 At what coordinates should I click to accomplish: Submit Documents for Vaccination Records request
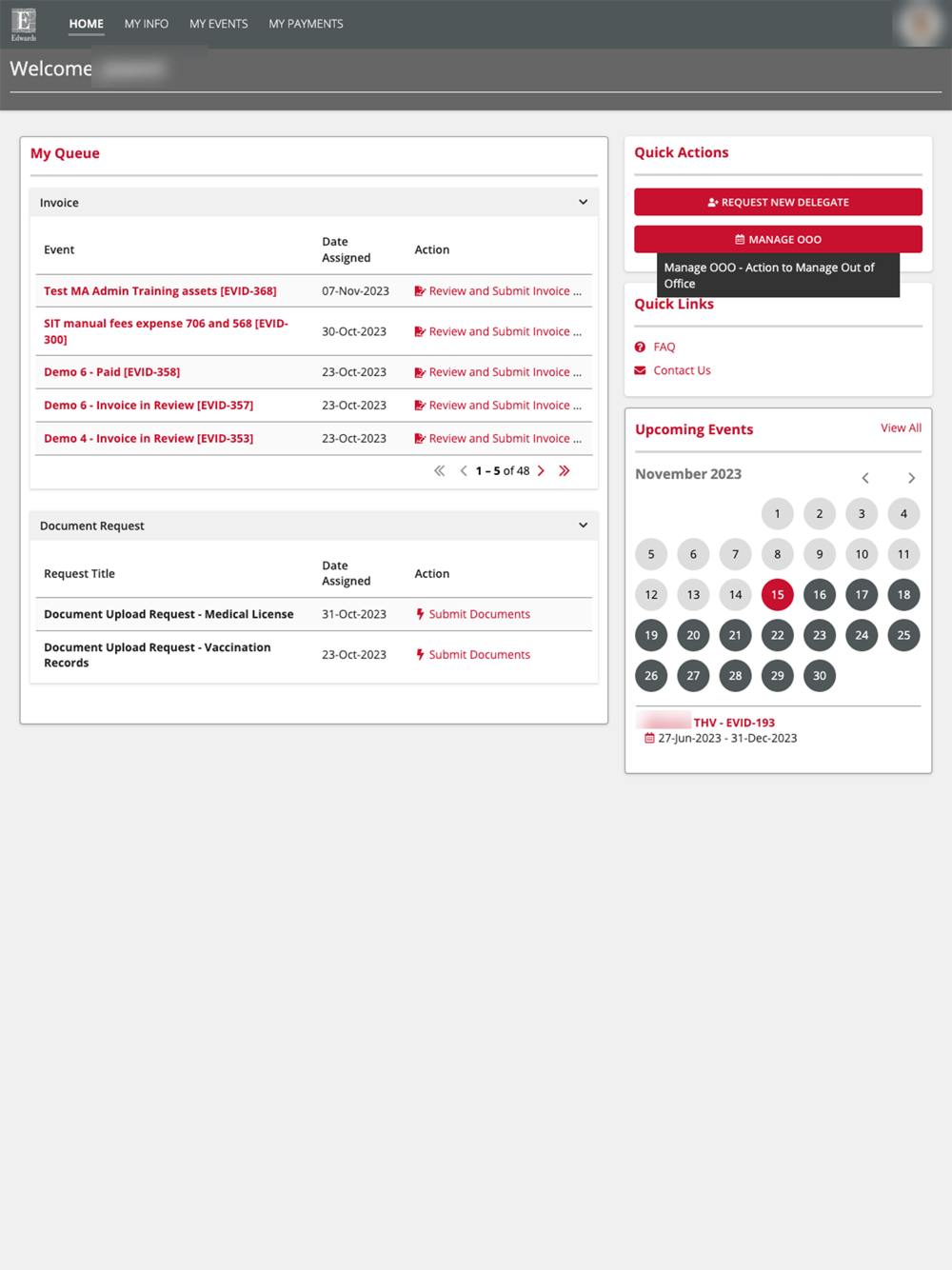point(473,655)
